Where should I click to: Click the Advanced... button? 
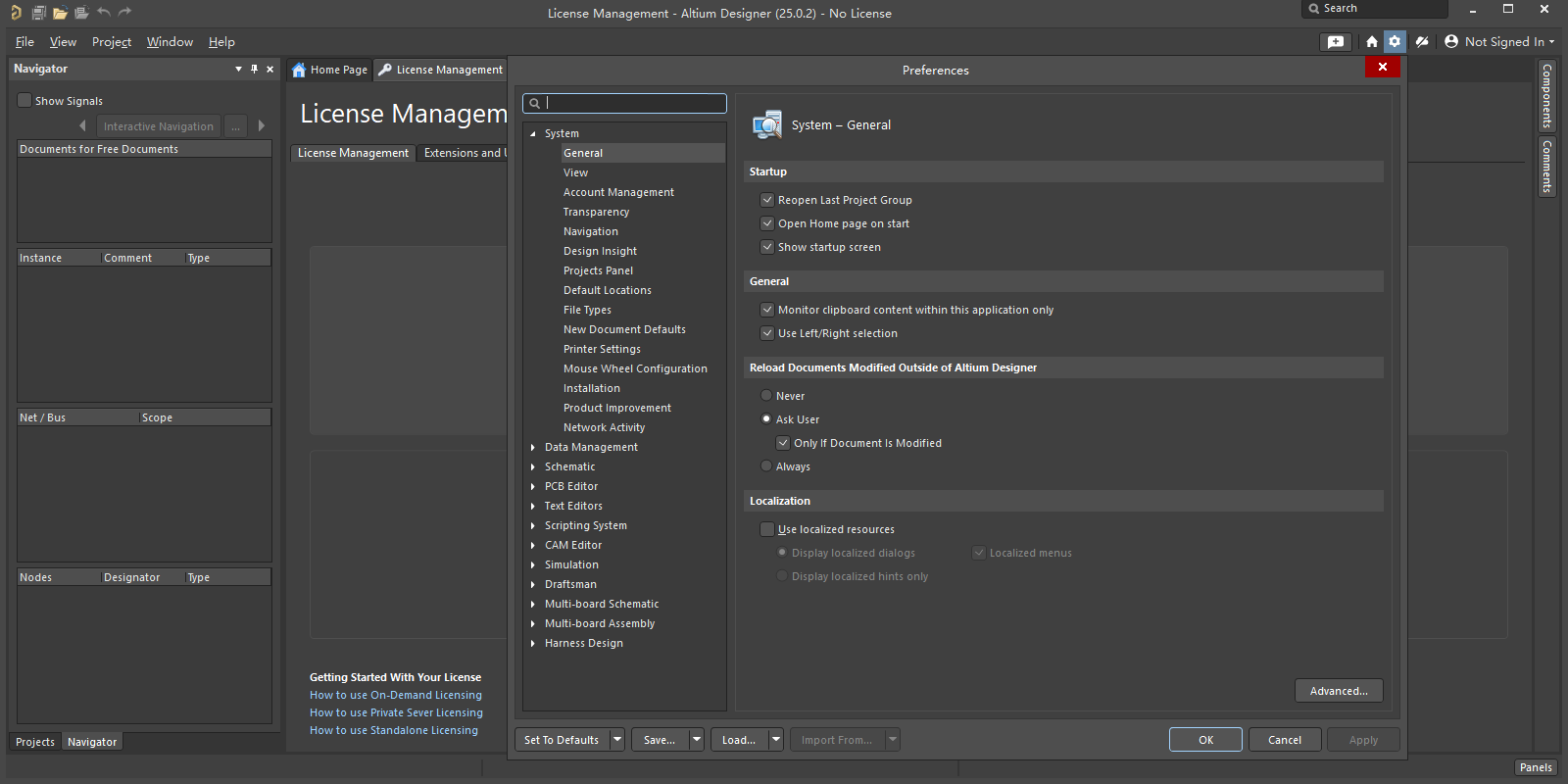[x=1338, y=691]
